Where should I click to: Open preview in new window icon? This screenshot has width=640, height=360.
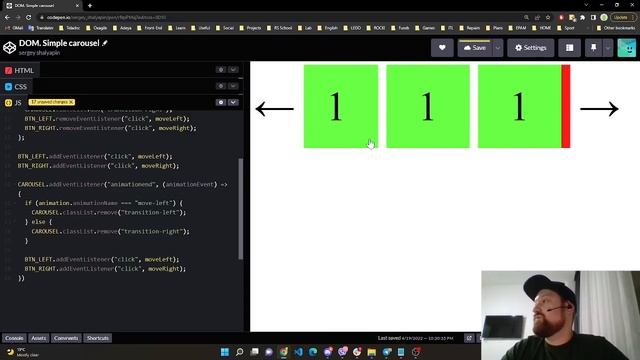click(469, 338)
